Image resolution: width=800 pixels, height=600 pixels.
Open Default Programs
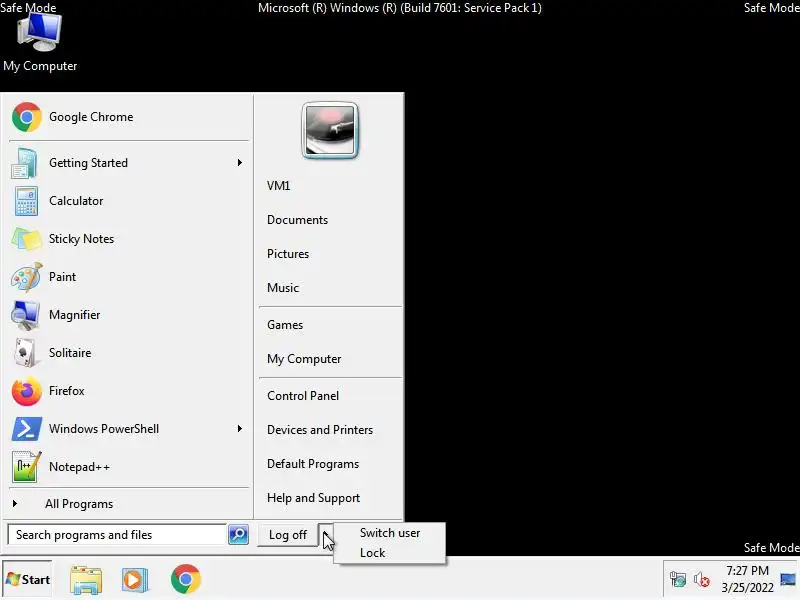point(313,464)
